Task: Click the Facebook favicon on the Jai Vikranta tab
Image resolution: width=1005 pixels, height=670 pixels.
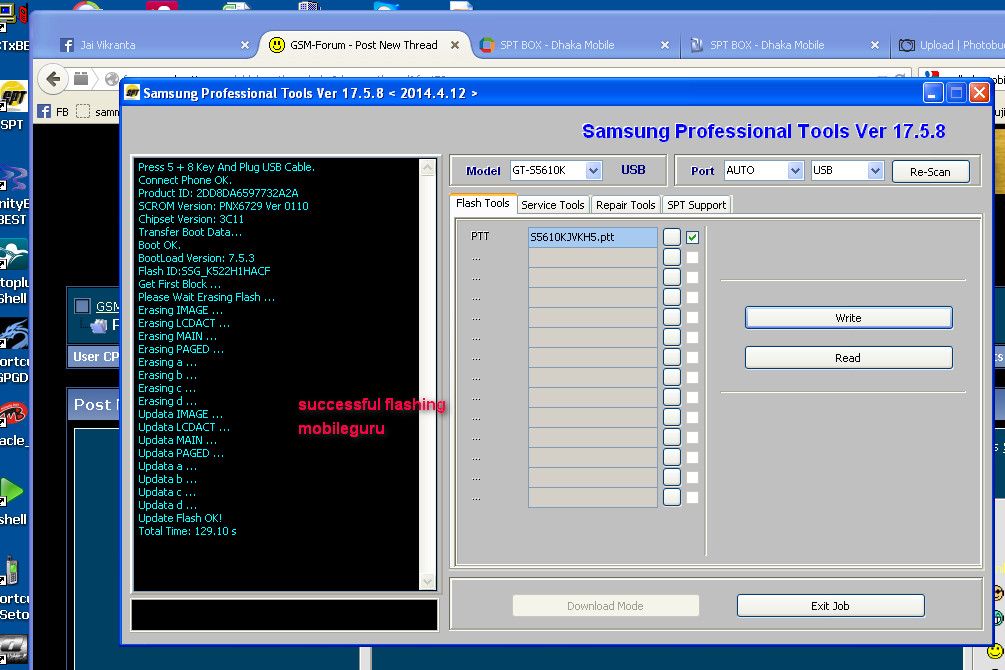Action: pos(67,45)
